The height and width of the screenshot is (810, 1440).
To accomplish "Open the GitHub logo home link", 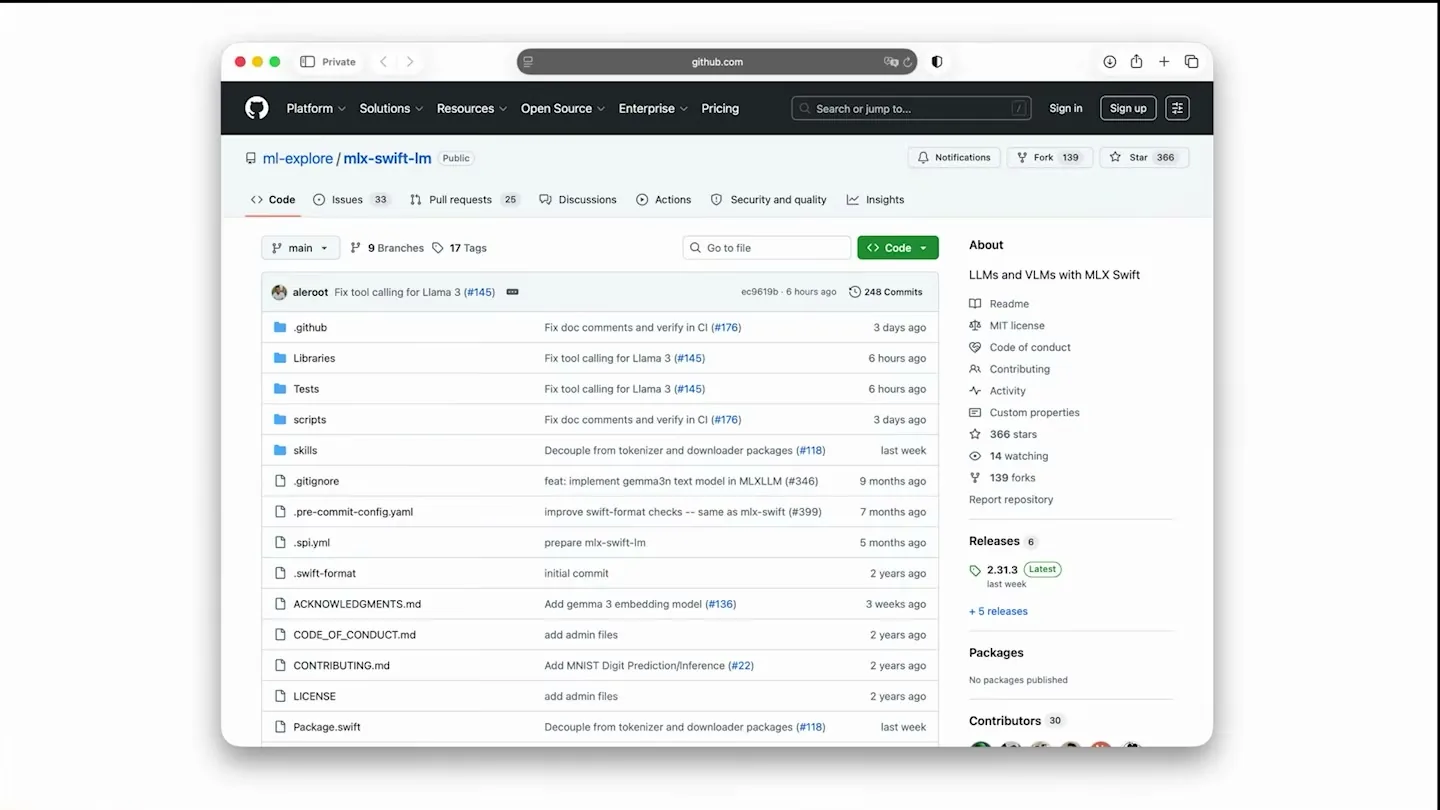I will (257, 108).
